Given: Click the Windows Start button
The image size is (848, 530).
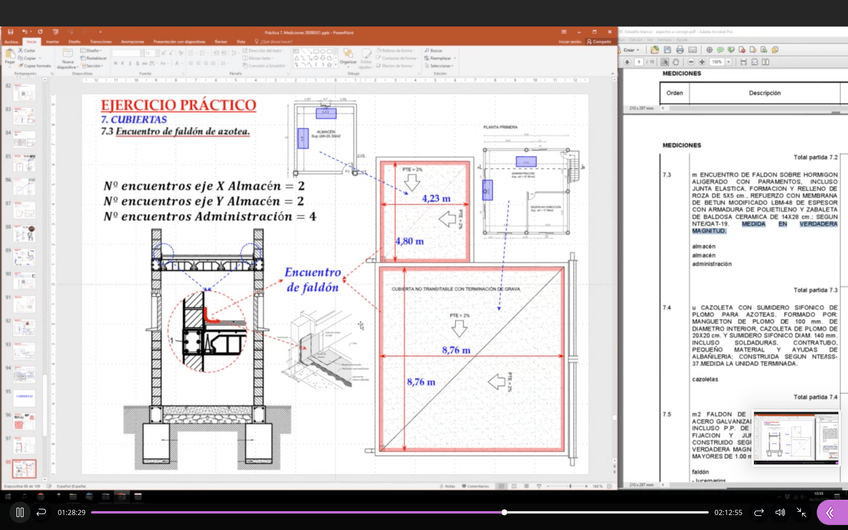Looking at the screenshot, I should tap(8, 496).
